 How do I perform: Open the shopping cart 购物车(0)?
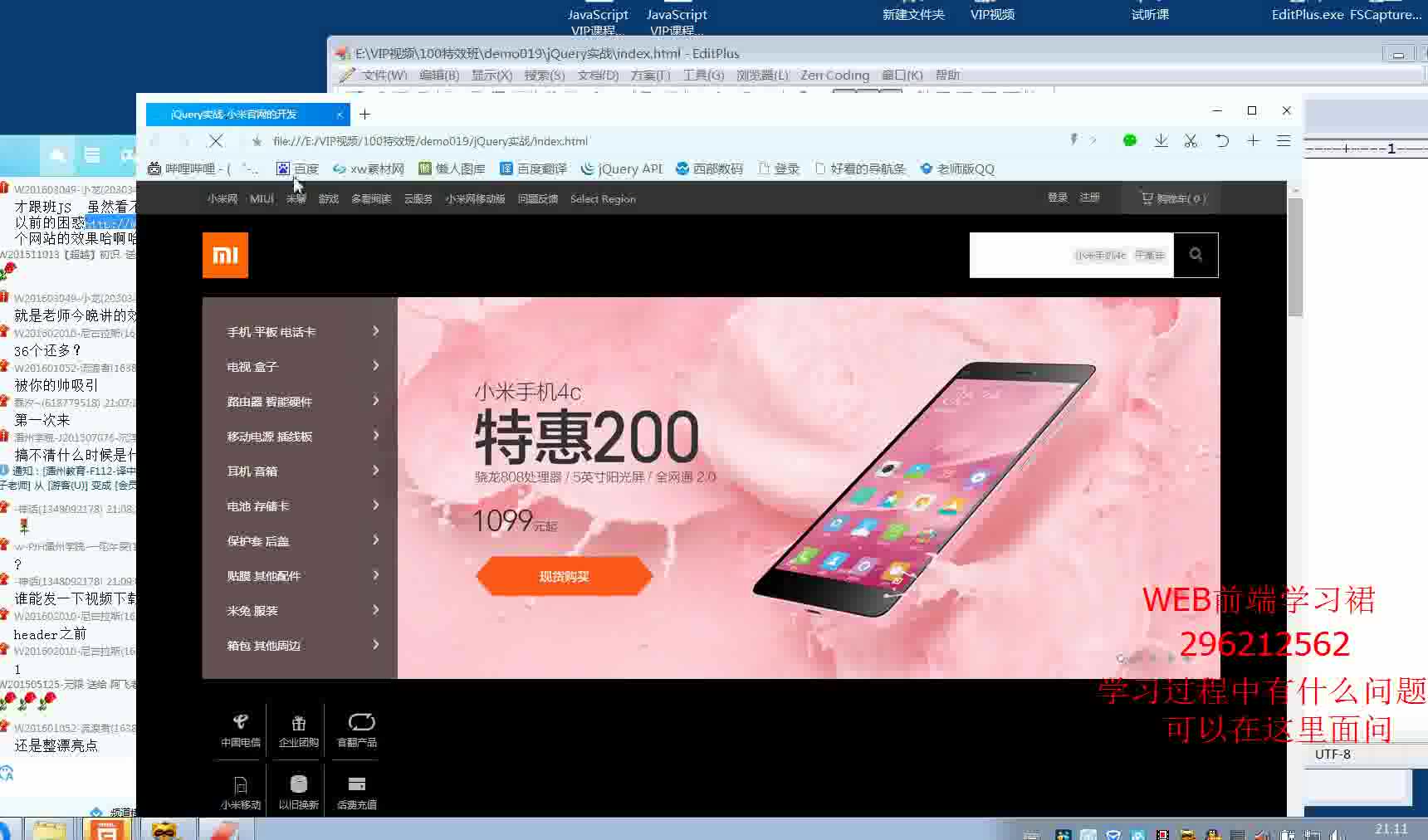[x=1173, y=198]
